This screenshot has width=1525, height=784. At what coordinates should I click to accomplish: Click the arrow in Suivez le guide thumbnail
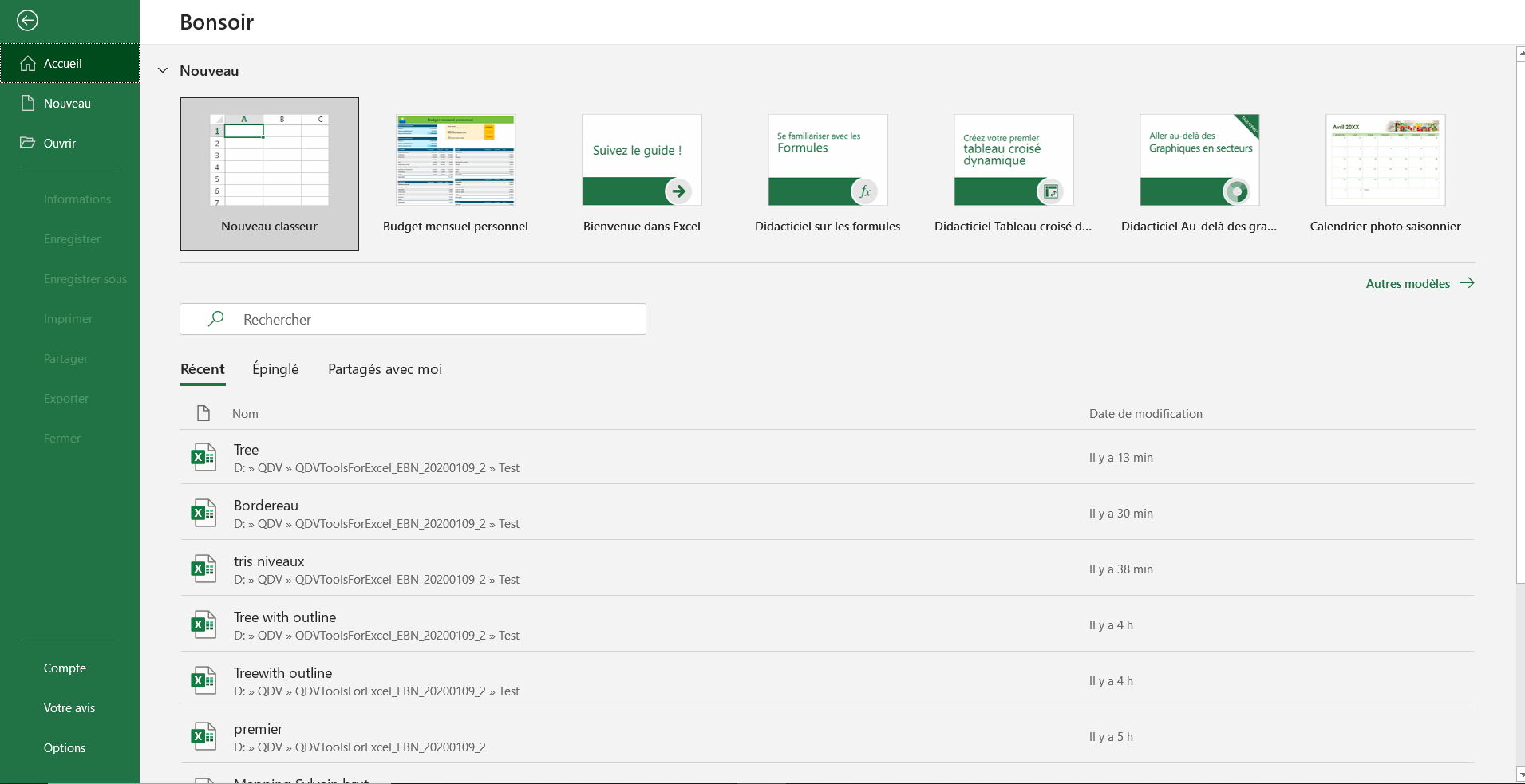pos(678,191)
